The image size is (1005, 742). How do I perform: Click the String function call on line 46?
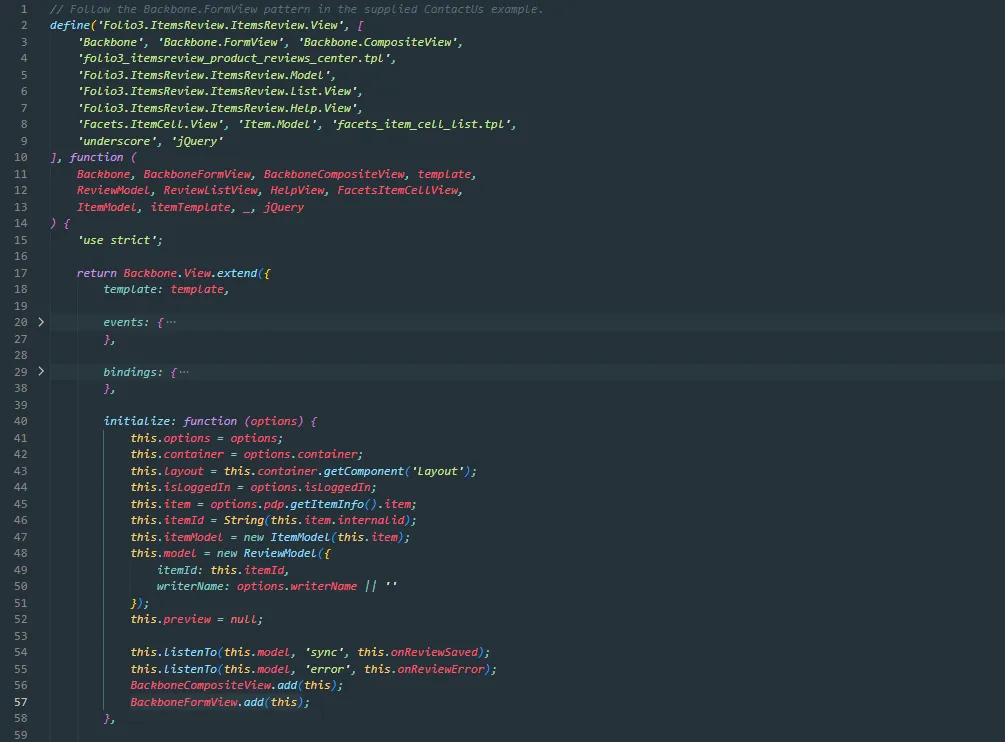pos(244,520)
